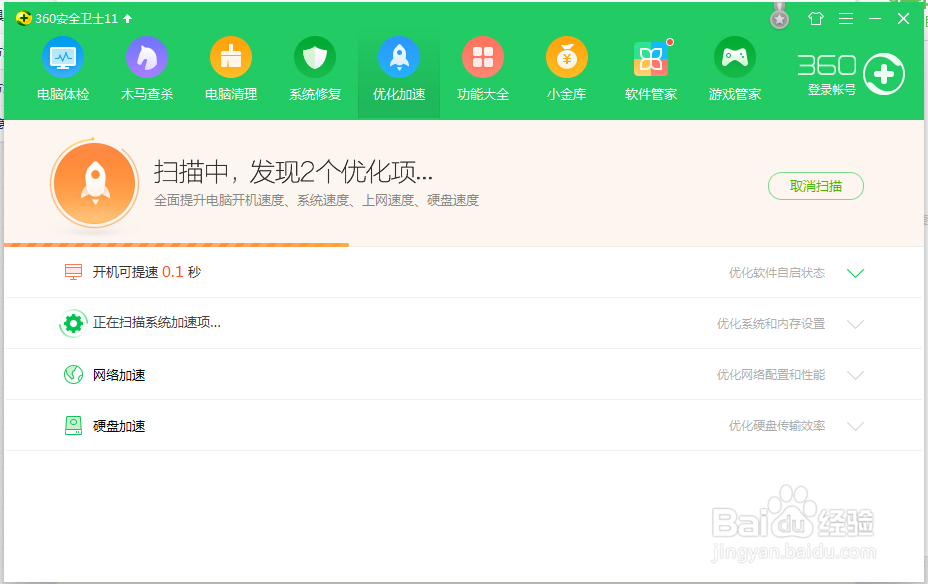
Task: Open 电脑清理 cleanup tool
Action: pyautogui.click(x=231, y=67)
